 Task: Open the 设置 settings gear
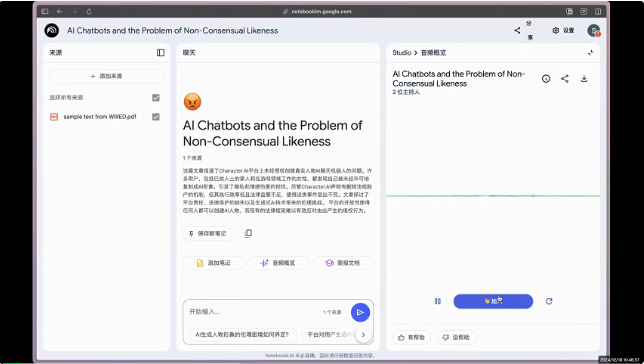563,30
